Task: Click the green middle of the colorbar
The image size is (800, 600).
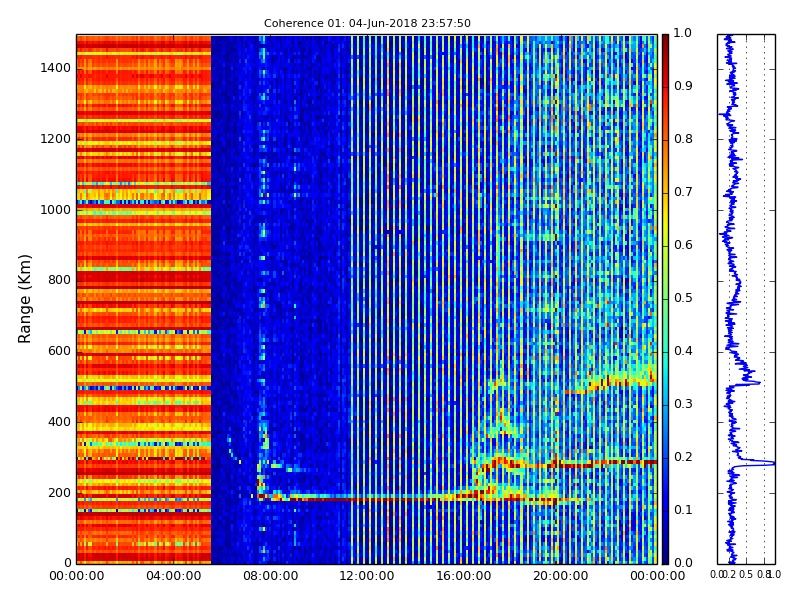Action: pos(665,299)
